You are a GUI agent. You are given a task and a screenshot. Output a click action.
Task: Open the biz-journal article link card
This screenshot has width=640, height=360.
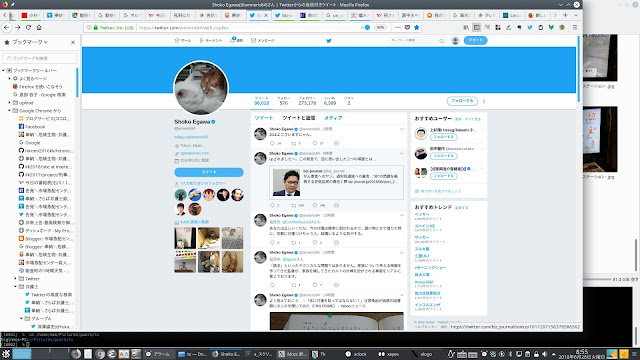(x=336, y=182)
